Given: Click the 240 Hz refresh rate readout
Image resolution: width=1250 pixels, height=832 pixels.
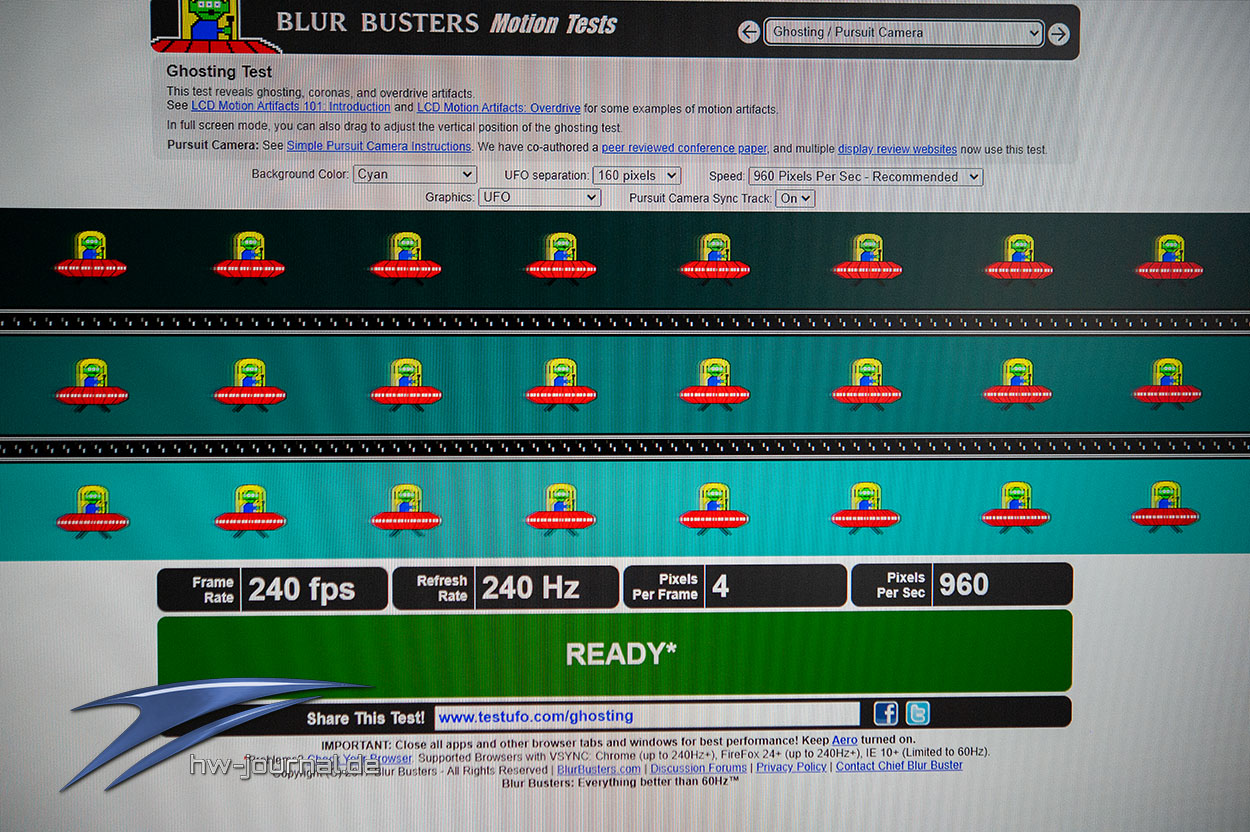Looking at the screenshot, I should [x=530, y=588].
